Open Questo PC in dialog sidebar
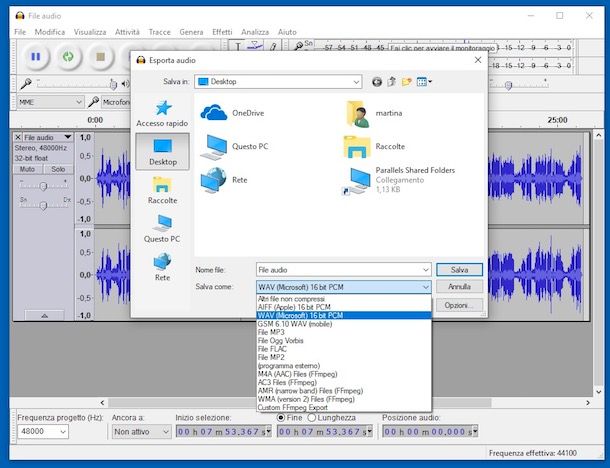Viewport: 610px width, 468px height. pyautogui.click(x=162, y=229)
